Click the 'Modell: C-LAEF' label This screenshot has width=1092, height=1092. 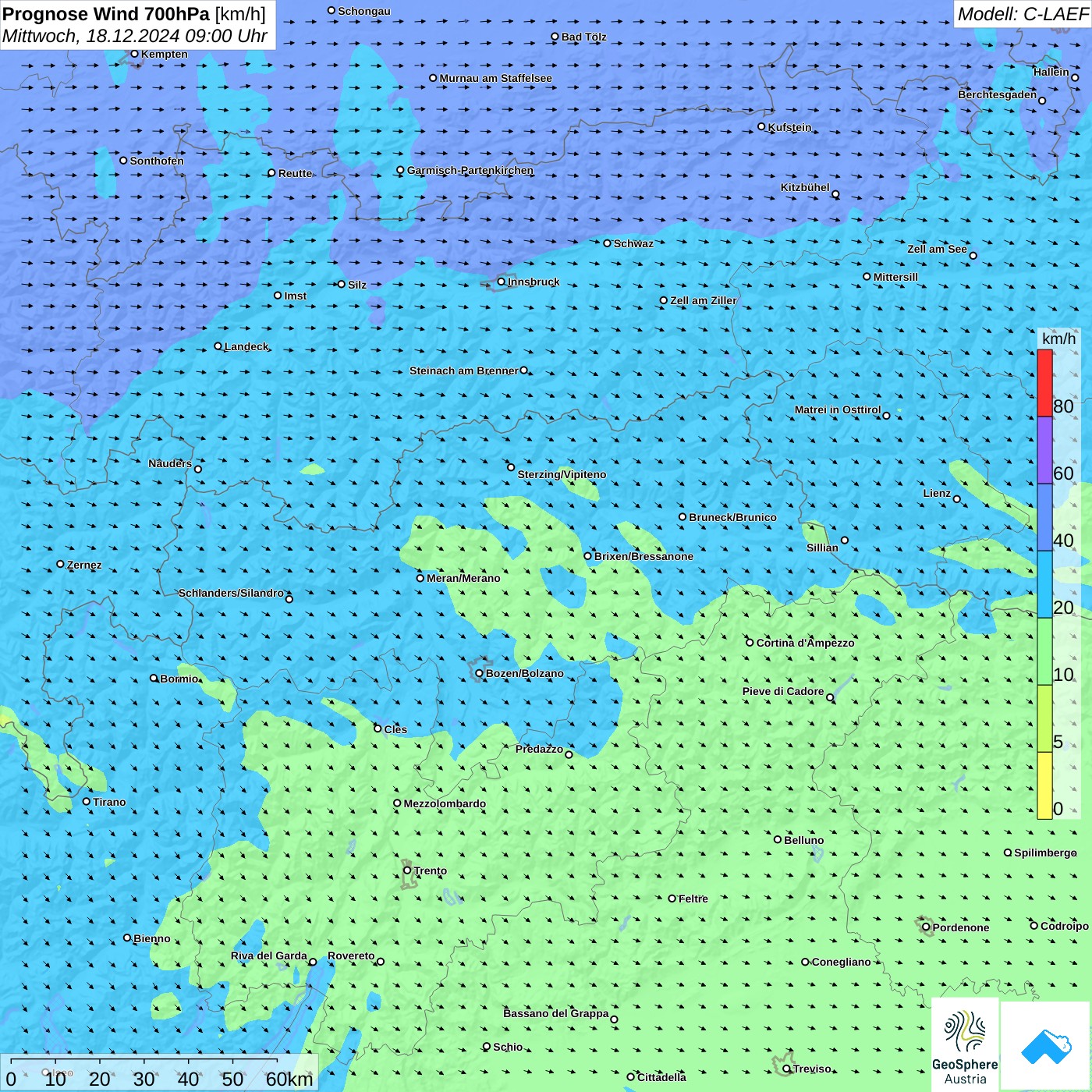(1023, 14)
